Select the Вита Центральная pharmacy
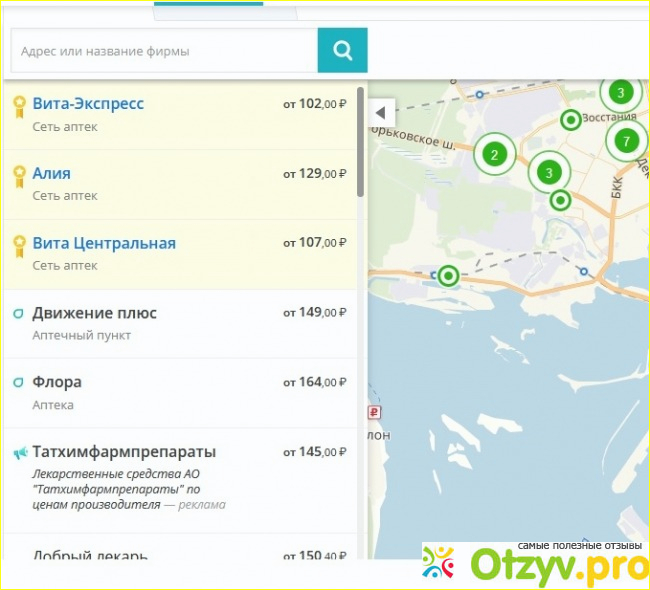Screen dimensions: 650x590 click(x=104, y=243)
